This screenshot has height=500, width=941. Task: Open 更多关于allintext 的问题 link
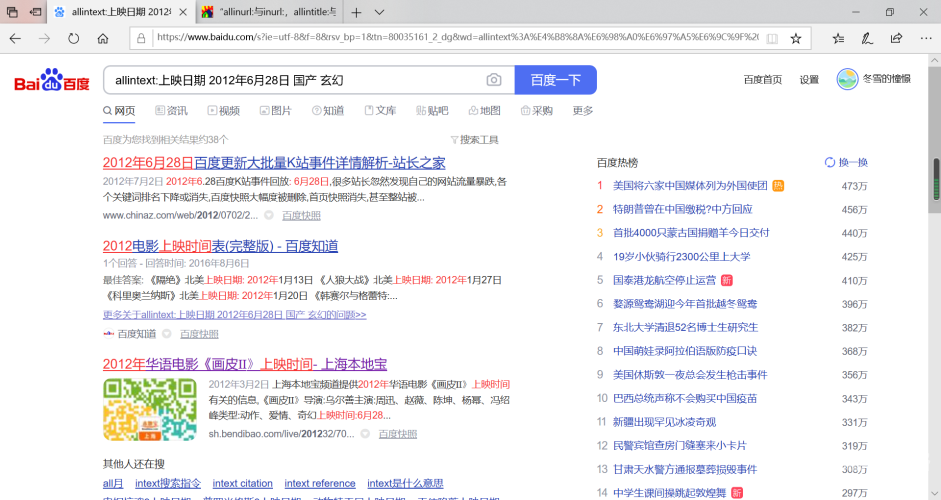(234, 315)
